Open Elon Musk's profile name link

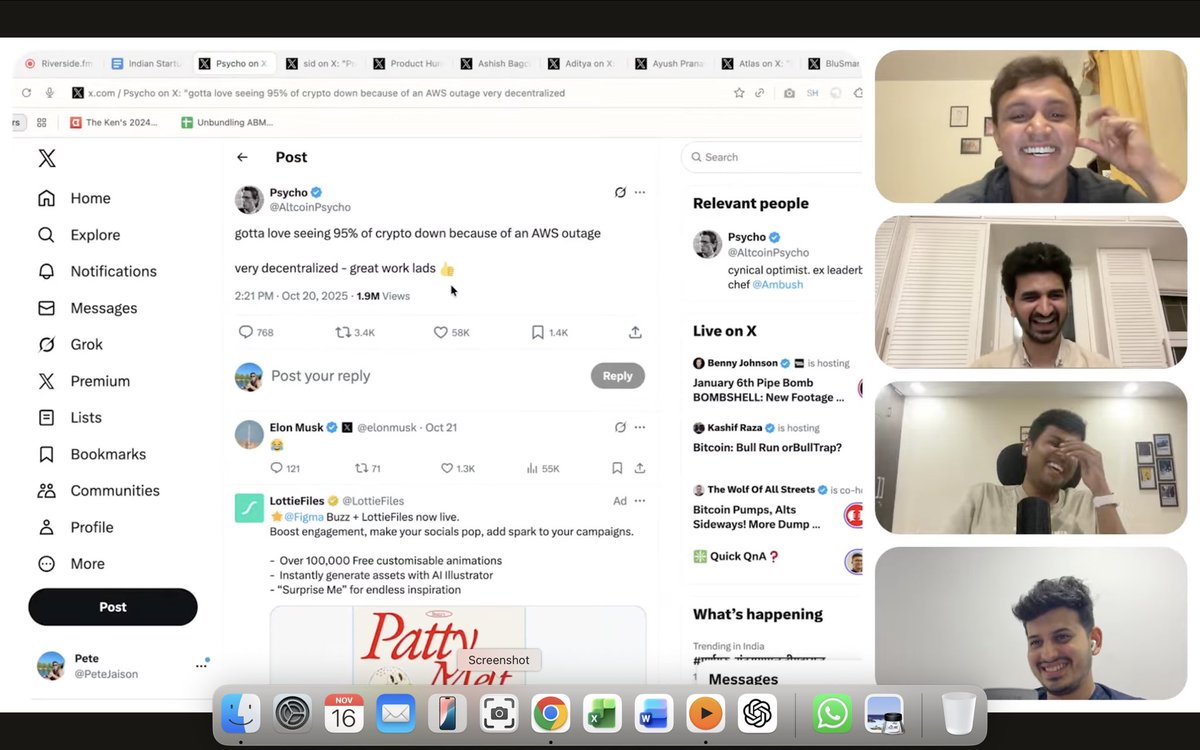pos(296,427)
